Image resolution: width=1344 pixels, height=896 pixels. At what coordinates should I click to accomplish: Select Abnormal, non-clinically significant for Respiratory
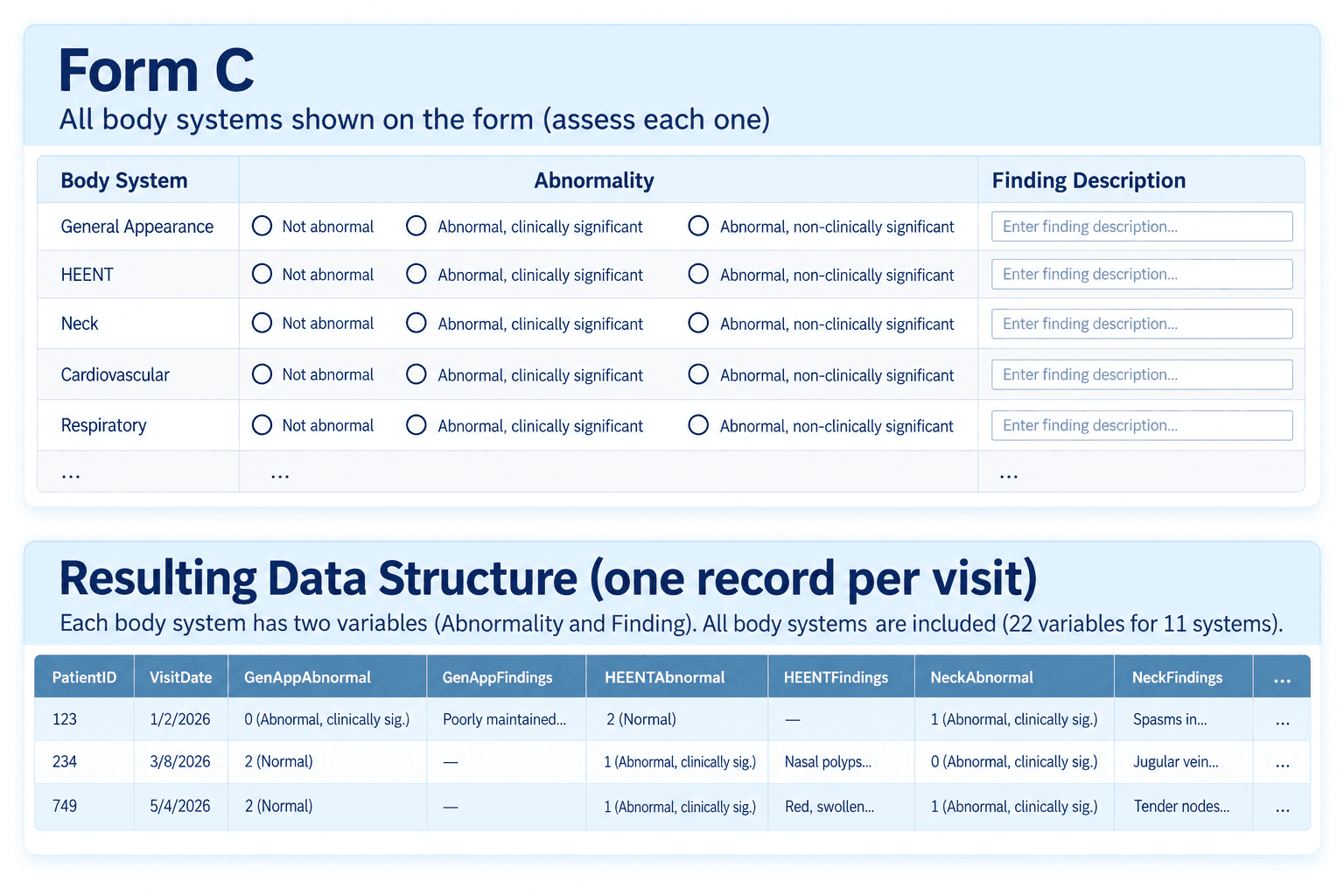(x=698, y=425)
